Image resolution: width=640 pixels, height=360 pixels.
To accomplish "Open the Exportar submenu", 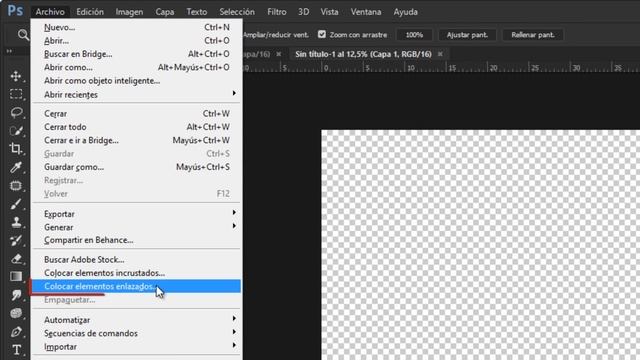I will point(136,214).
